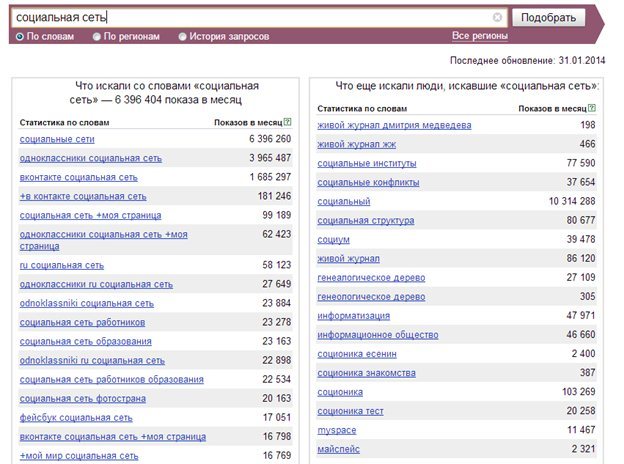Screen dimensions: 624x464
Task: Open 'odnoklassniki социальная сеть' keyword link
Action: tap(87, 304)
